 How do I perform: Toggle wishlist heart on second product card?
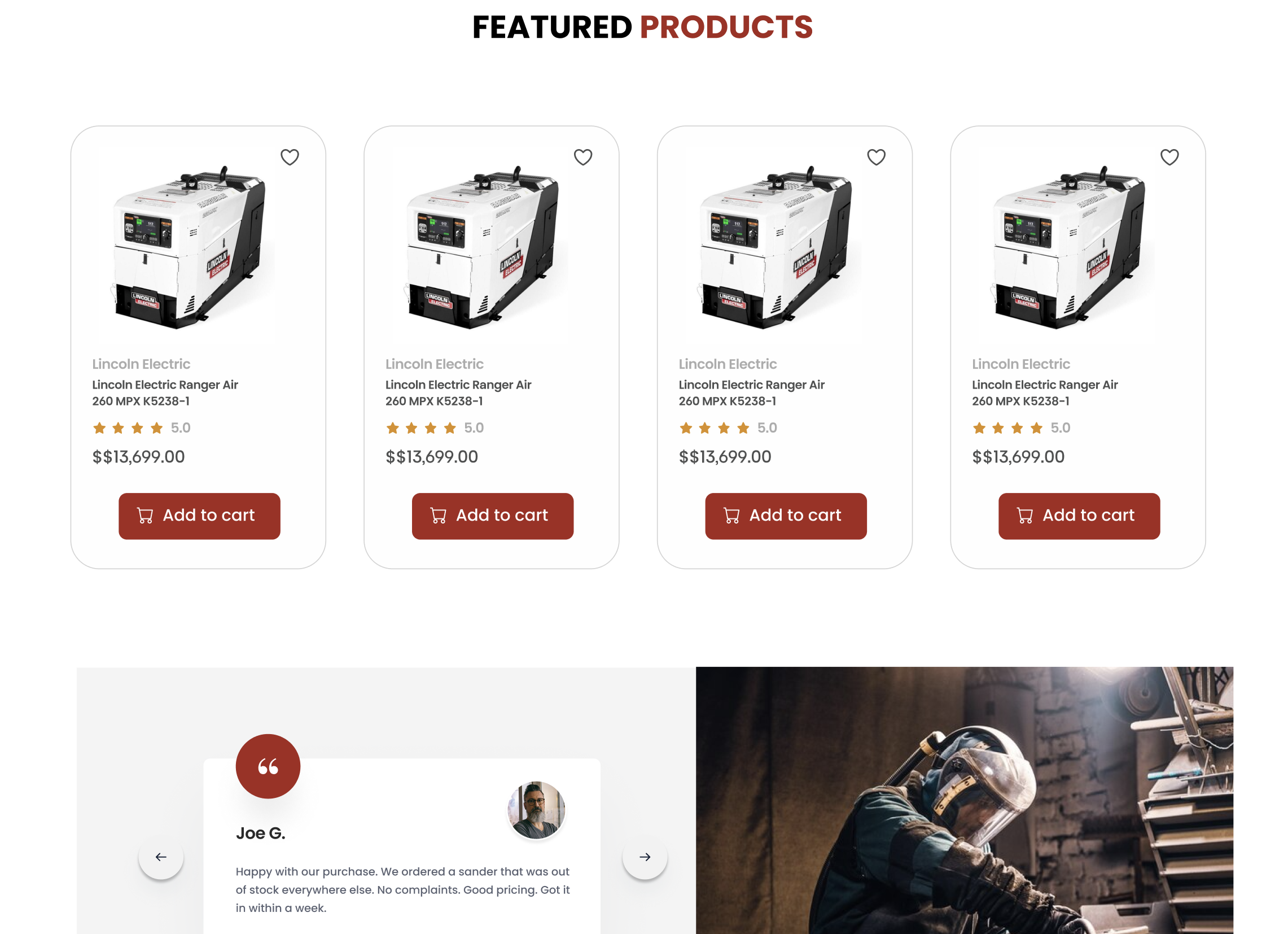[582, 158]
